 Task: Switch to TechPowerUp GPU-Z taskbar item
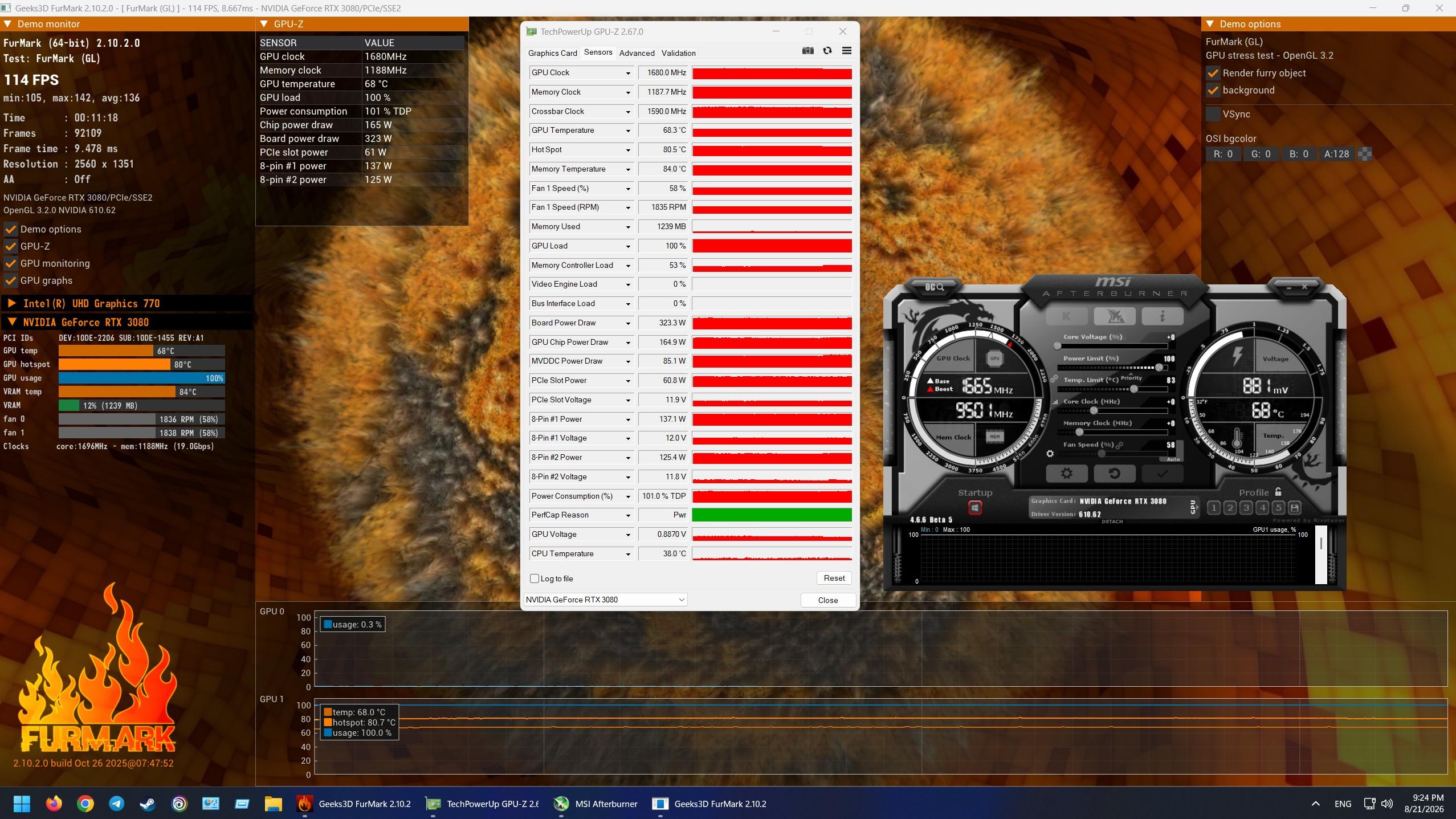[x=482, y=804]
